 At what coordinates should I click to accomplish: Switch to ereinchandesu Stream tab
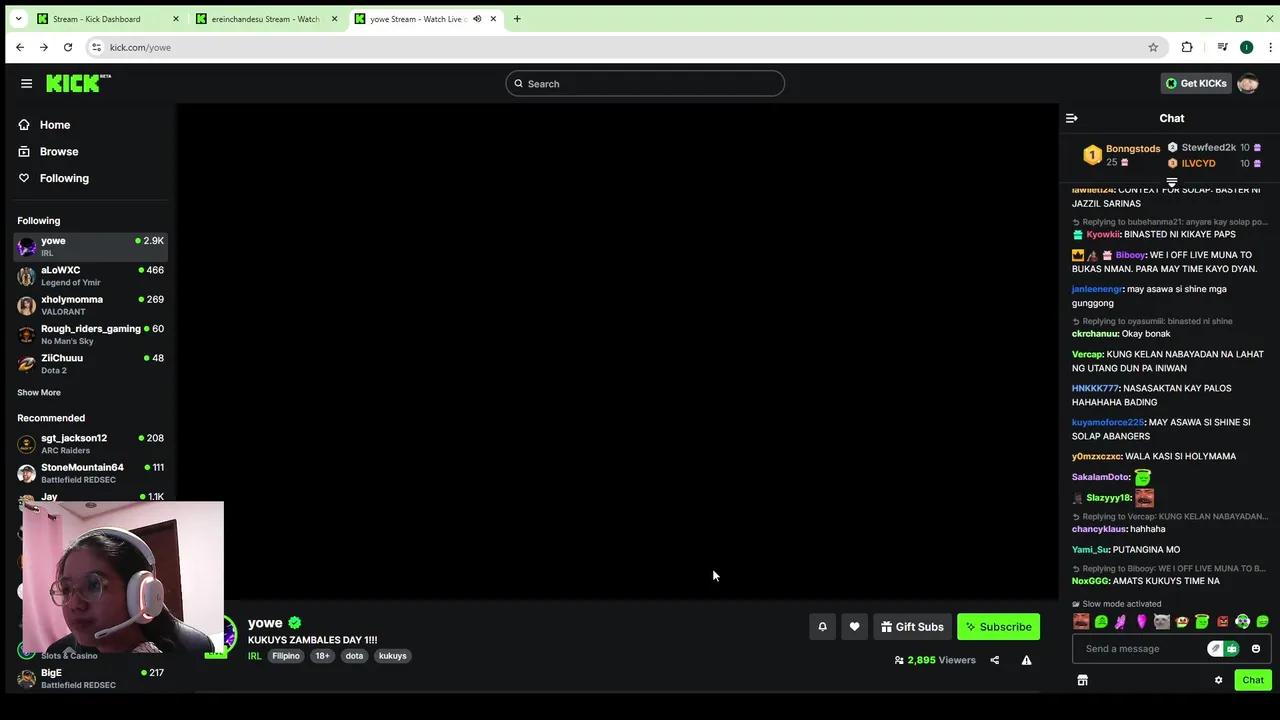tap(266, 19)
